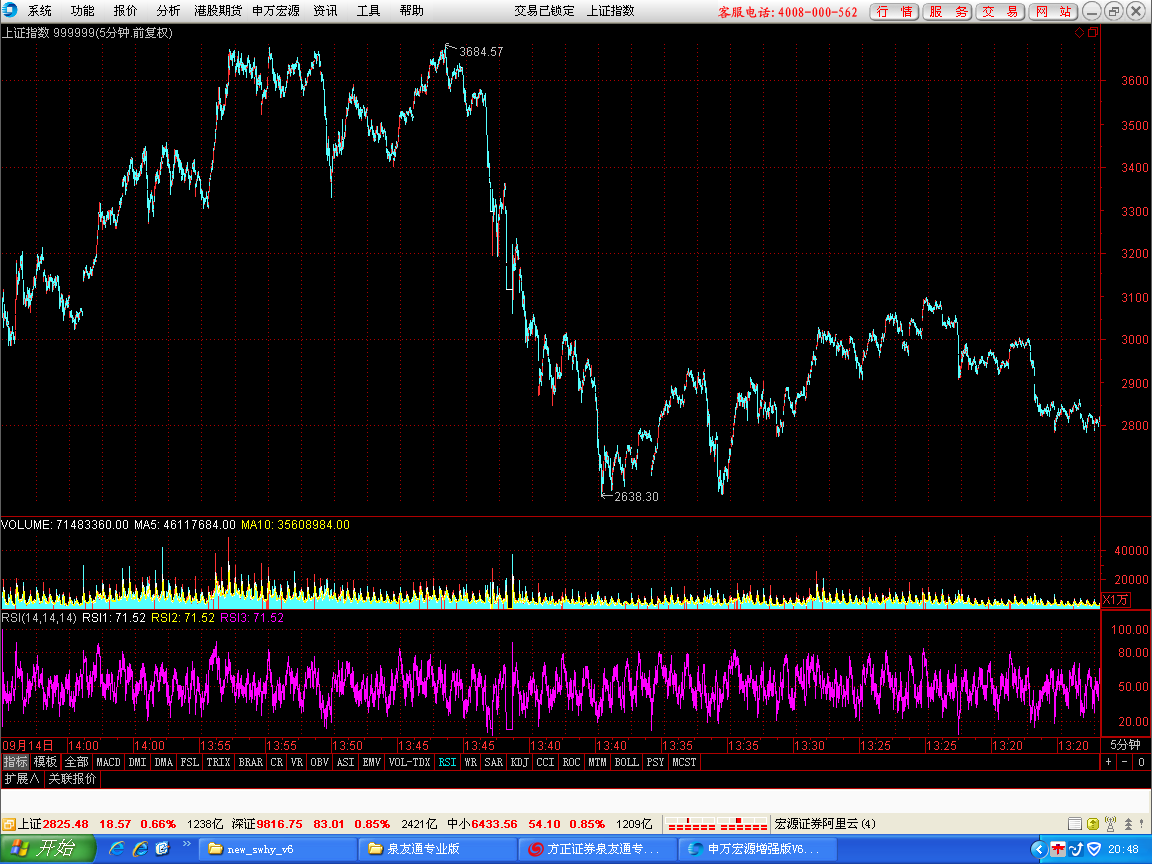Screen dimensions: 1152x864
Task: Open 功能 menu
Action: pos(82,11)
